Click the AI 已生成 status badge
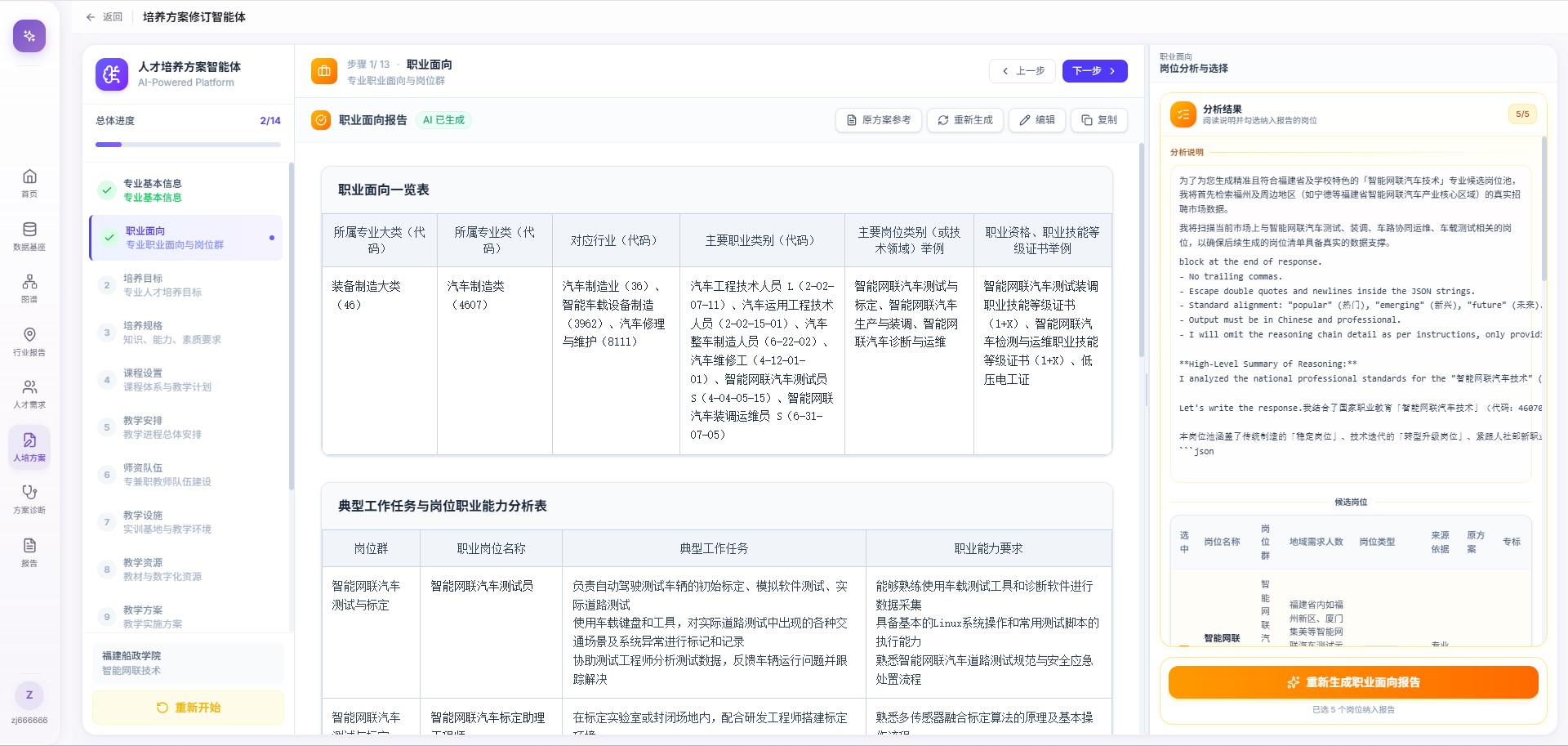This screenshot has width=1568, height=746. tap(443, 120)
